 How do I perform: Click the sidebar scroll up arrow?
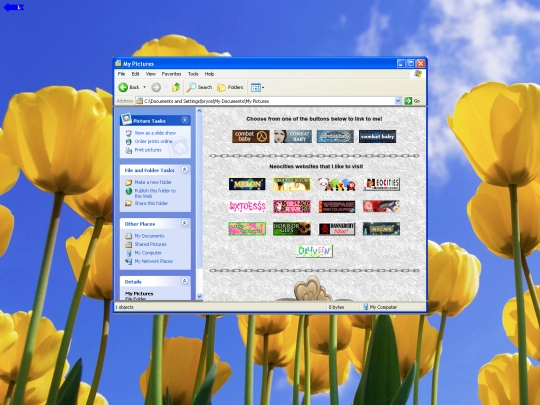(199, 111)
